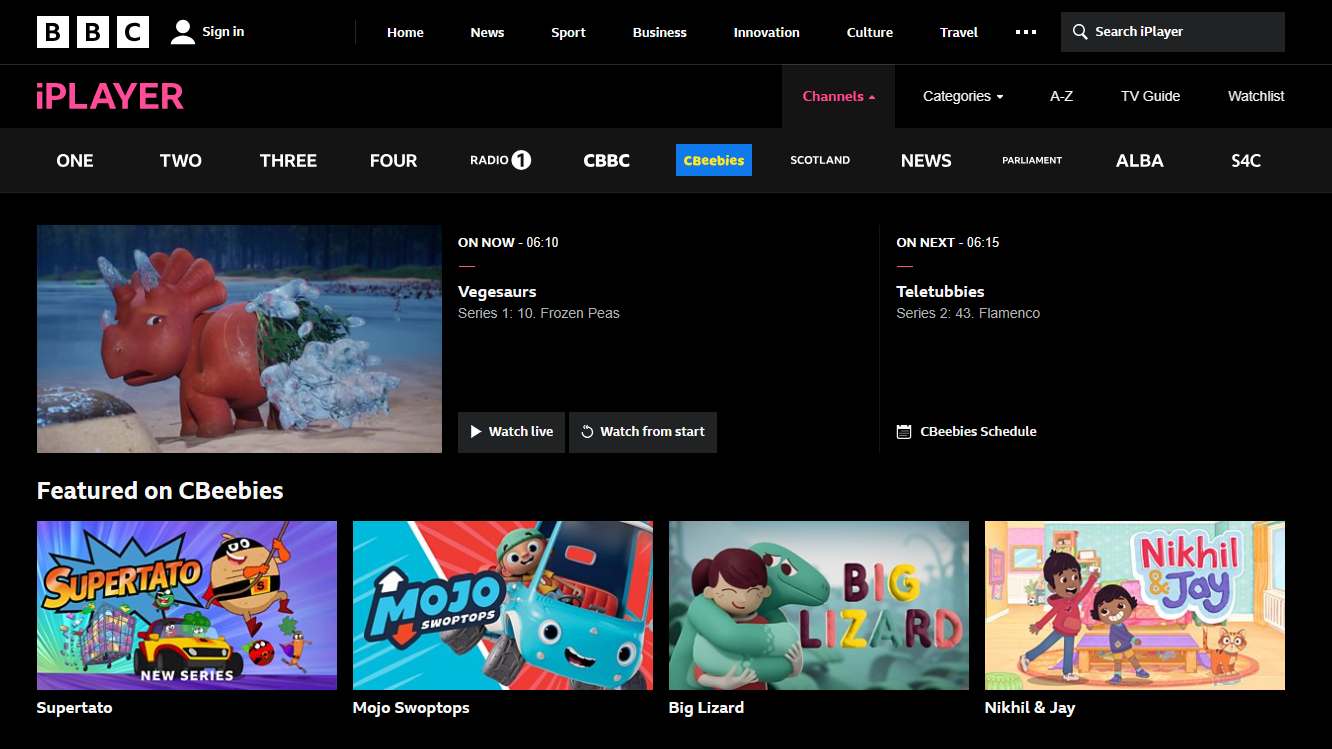The width and height of the screenshot is (1332, 749).
Task: Open the BBC logo homepage
Action: [x=93, y=32]
